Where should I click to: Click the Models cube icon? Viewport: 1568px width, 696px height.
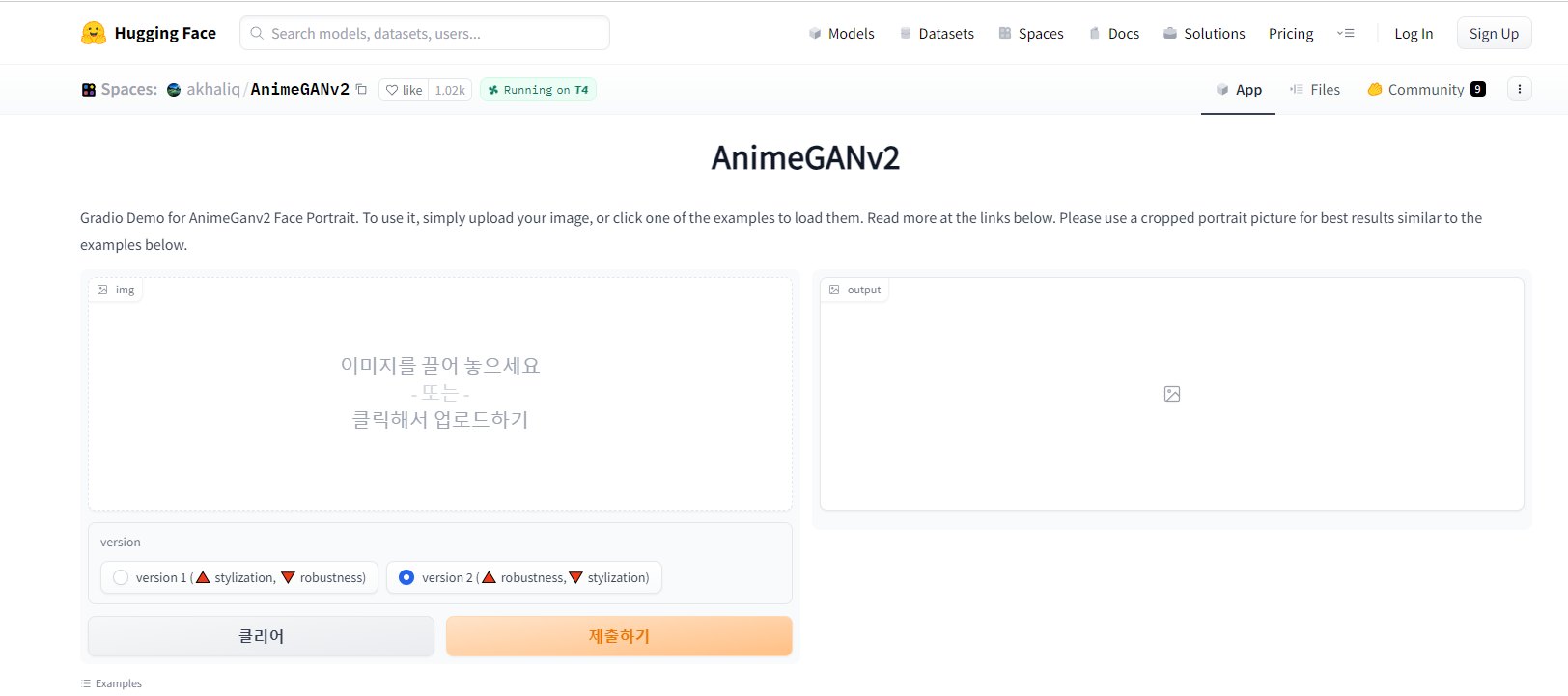(815, 33)
